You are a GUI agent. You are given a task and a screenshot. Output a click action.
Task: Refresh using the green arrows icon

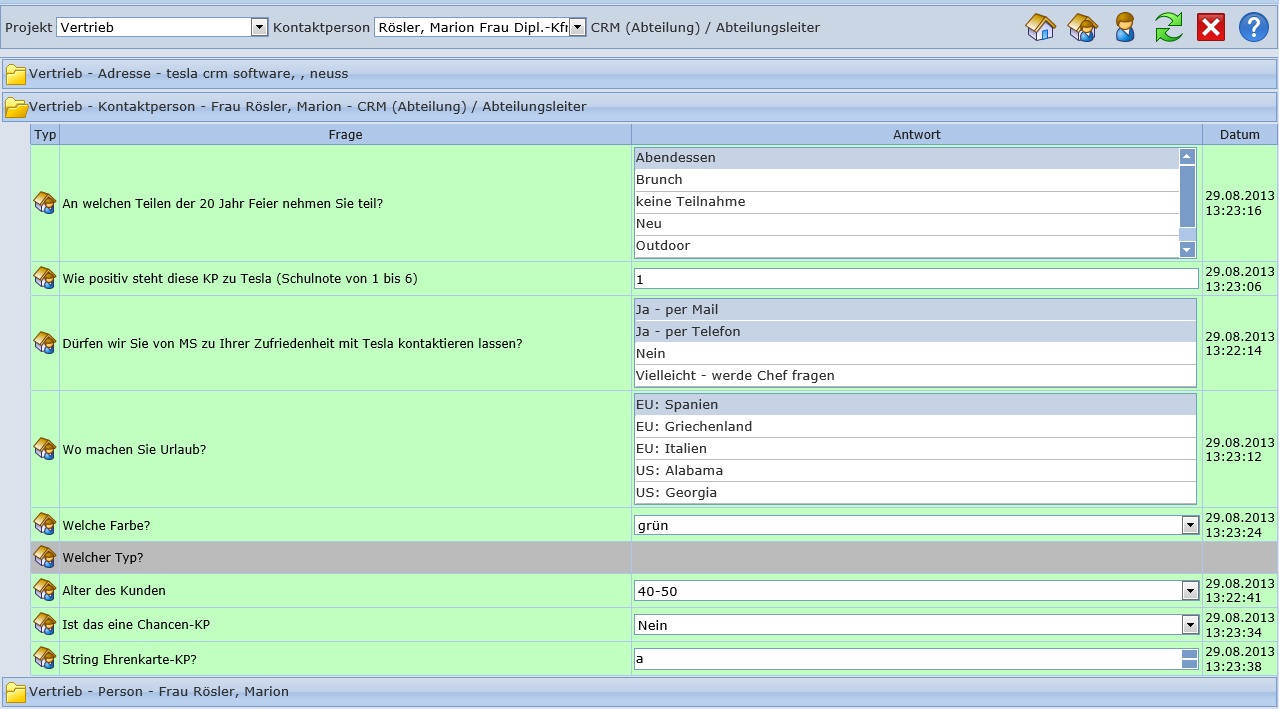click(1168, 27)
